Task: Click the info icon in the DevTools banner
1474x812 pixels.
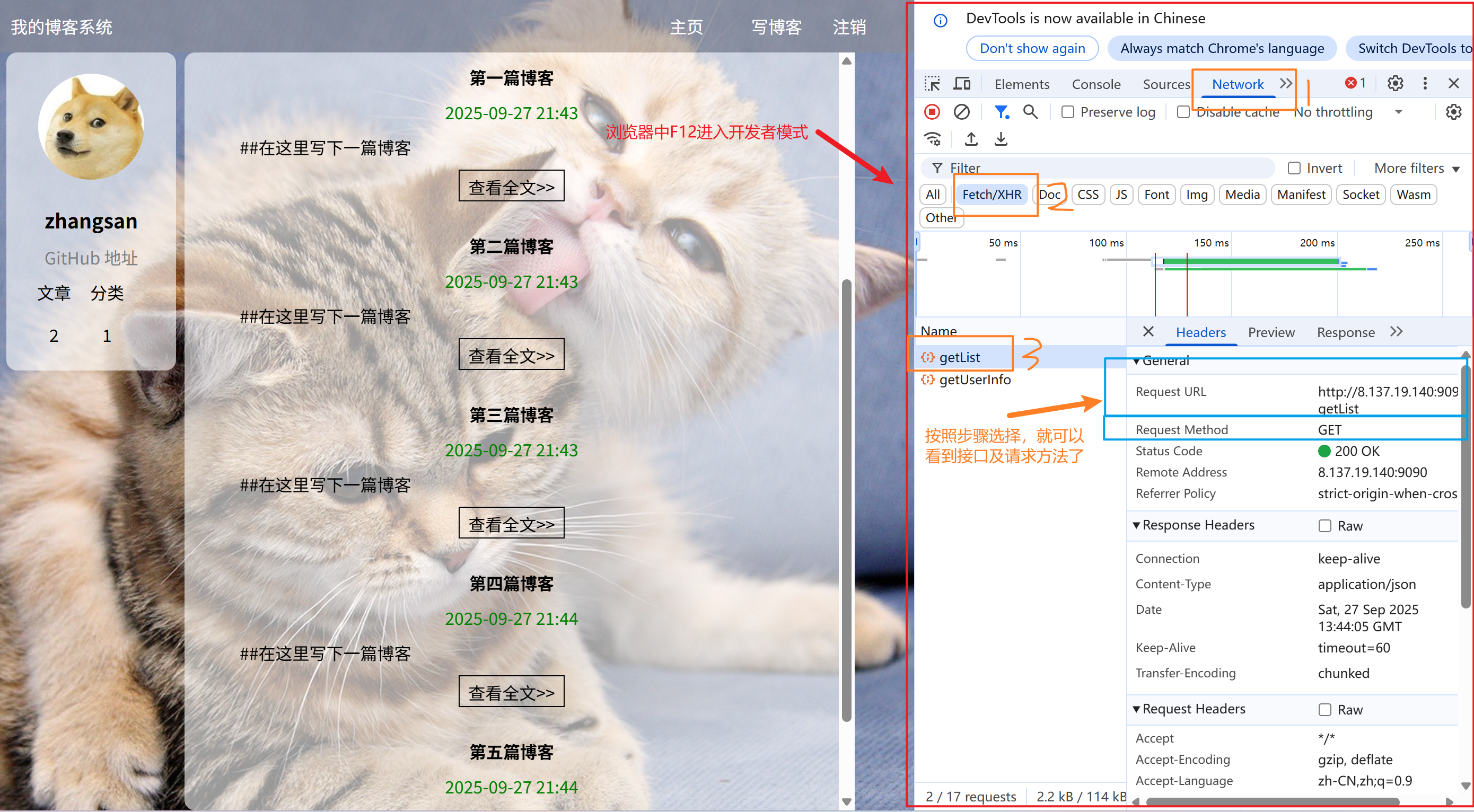Action: pos(940,21)
